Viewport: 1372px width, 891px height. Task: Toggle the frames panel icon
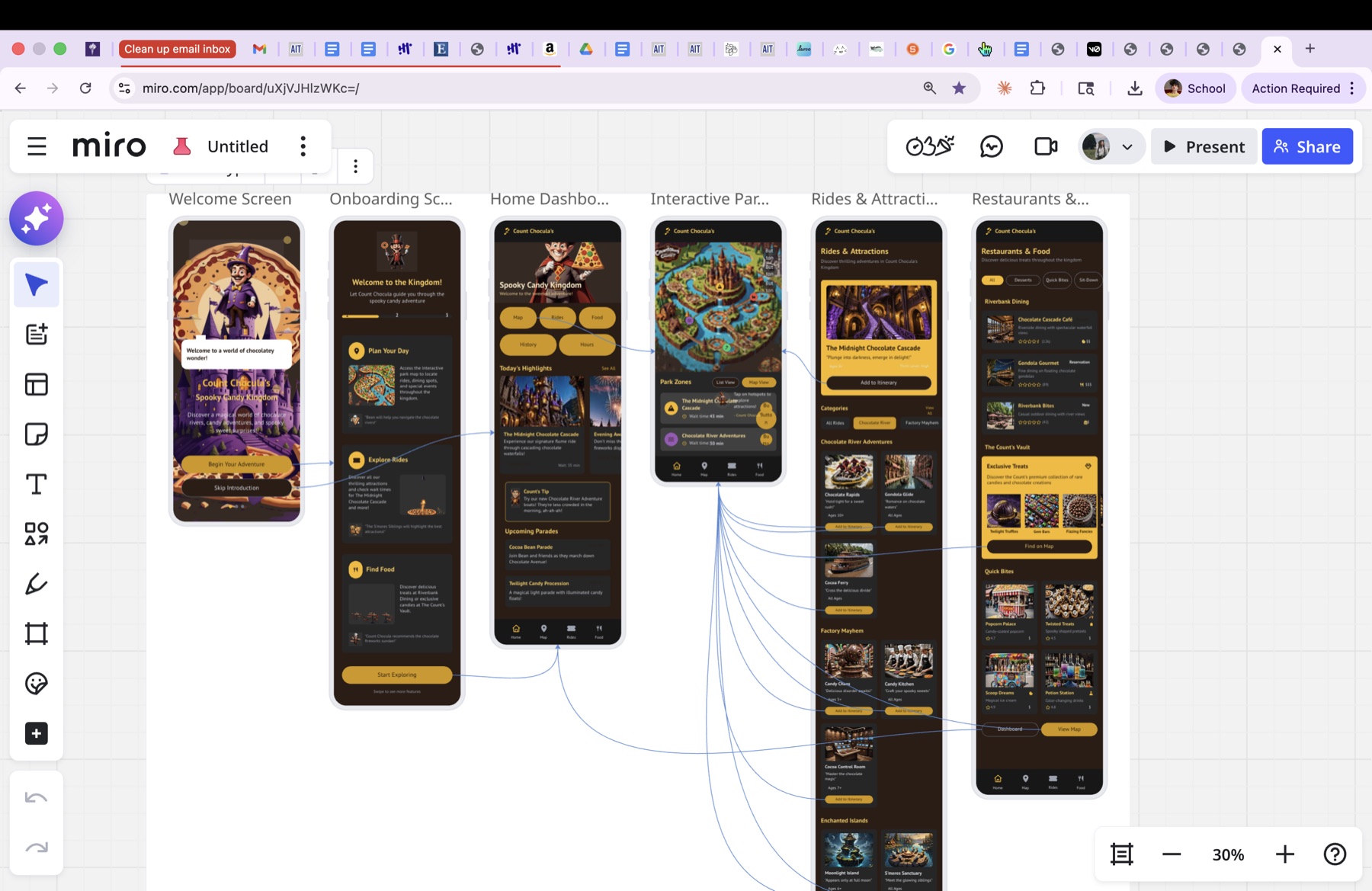[1122, 854]
